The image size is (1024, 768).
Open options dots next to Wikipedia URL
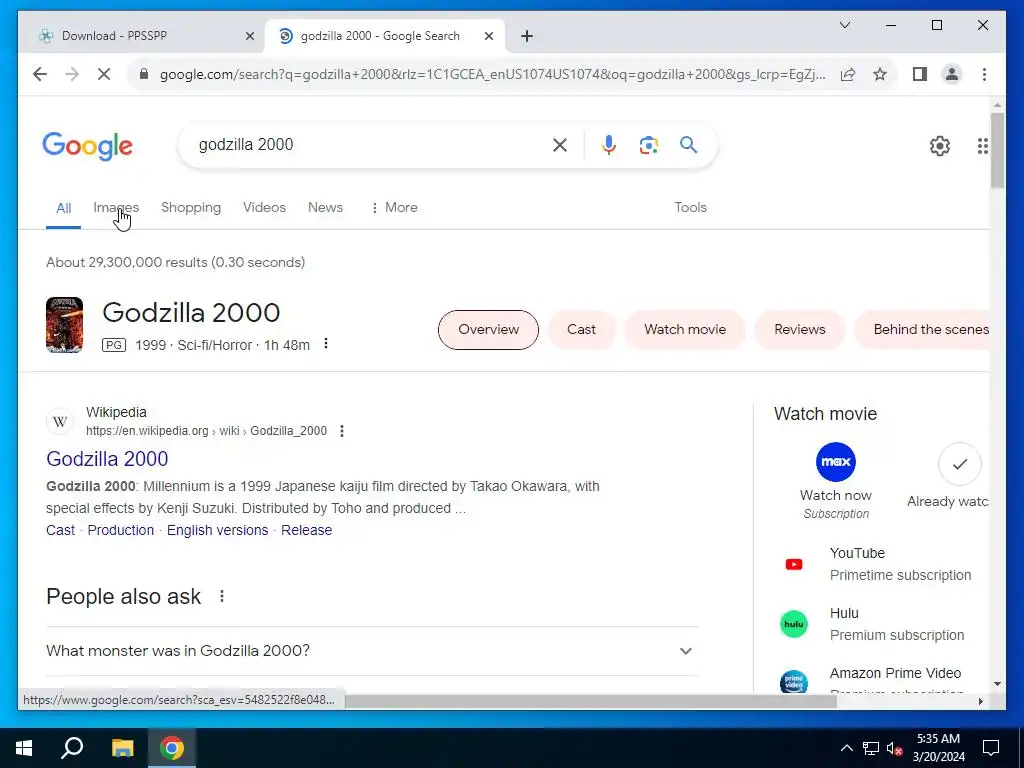tap(342, 431)
